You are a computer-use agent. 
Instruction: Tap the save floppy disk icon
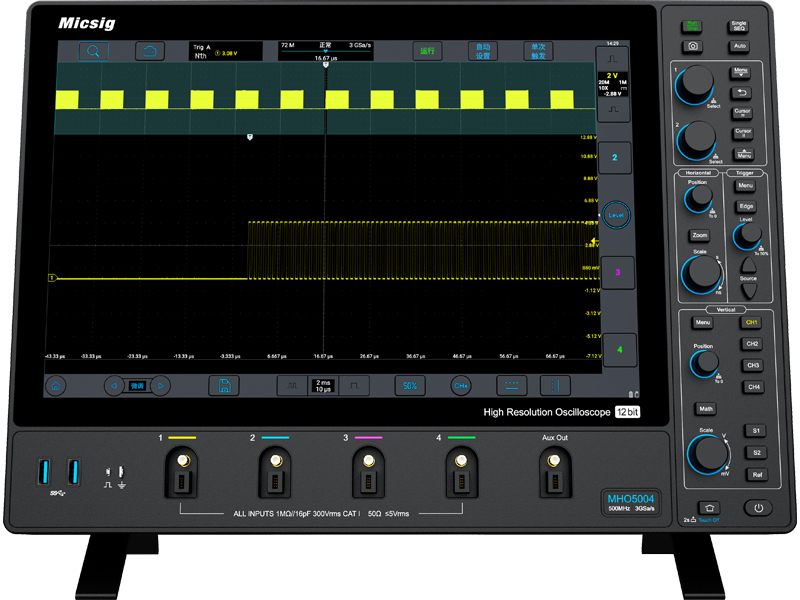[226, 385]
